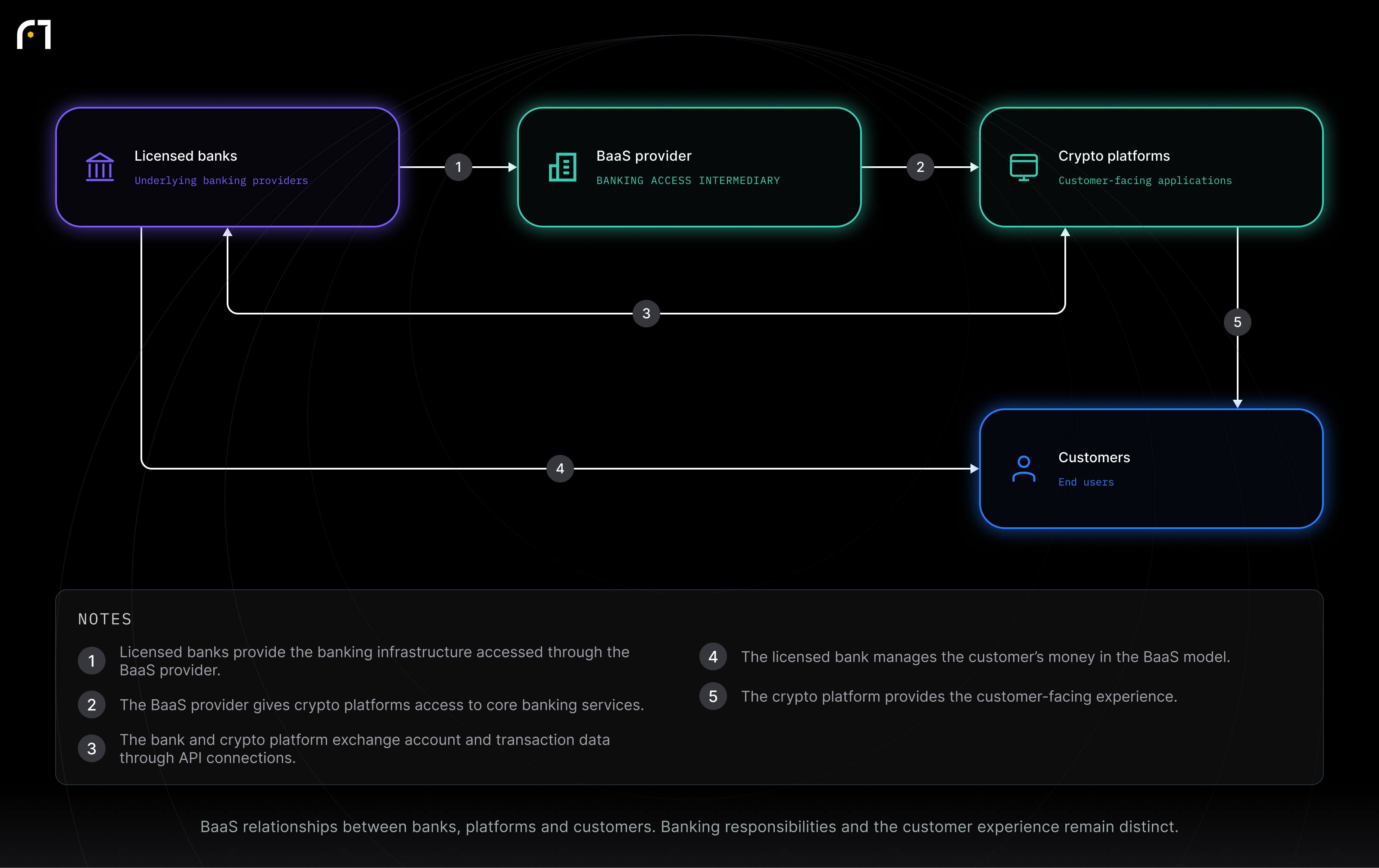This screenshot has height=868, width=1379.
Task: Click the number 2 badge in the Notes list
Action: pos(92,705)
